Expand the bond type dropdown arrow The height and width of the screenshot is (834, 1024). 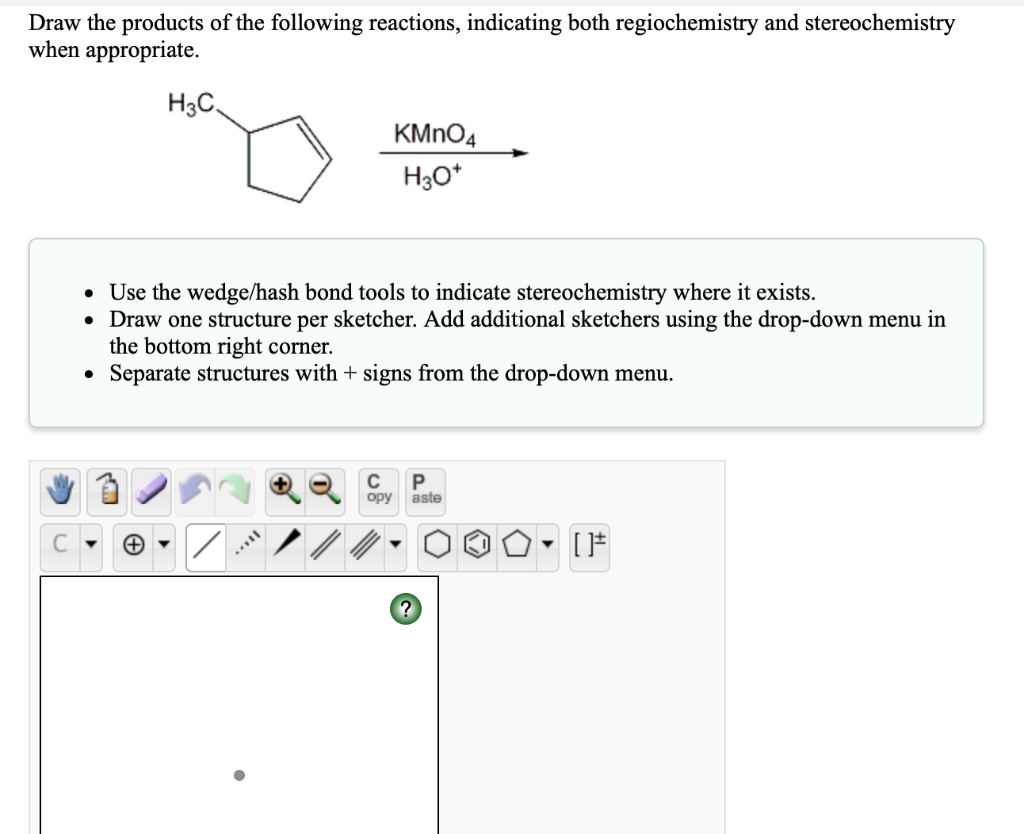394,544
